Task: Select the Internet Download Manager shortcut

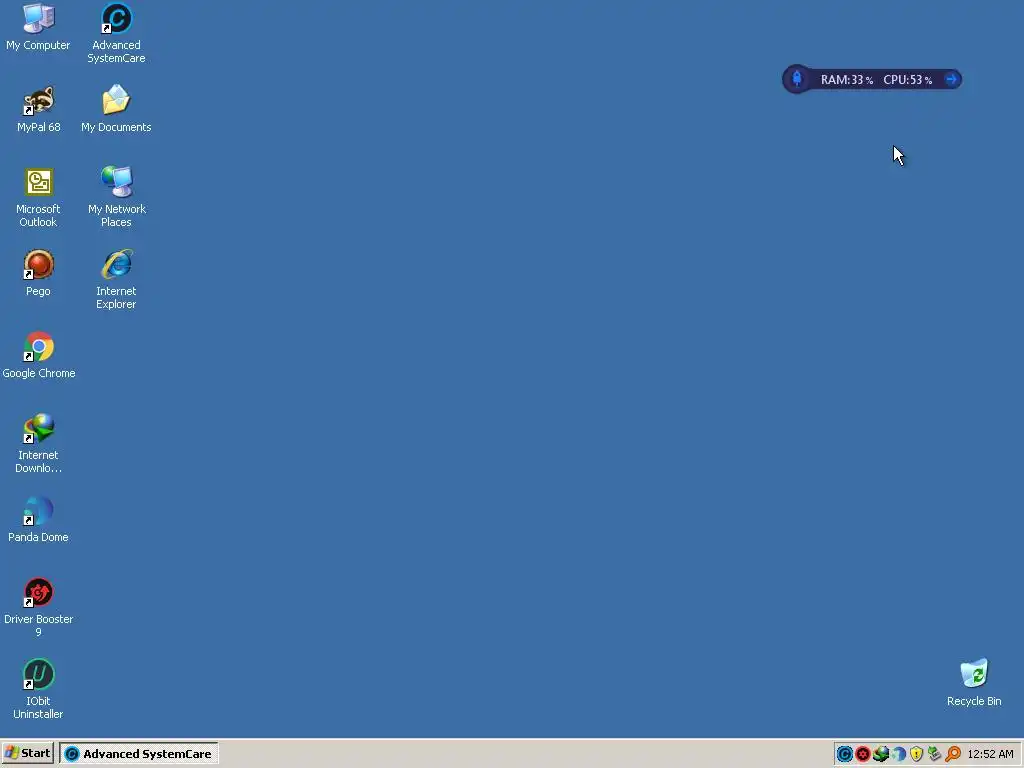Action: click(x=39, y=443)
